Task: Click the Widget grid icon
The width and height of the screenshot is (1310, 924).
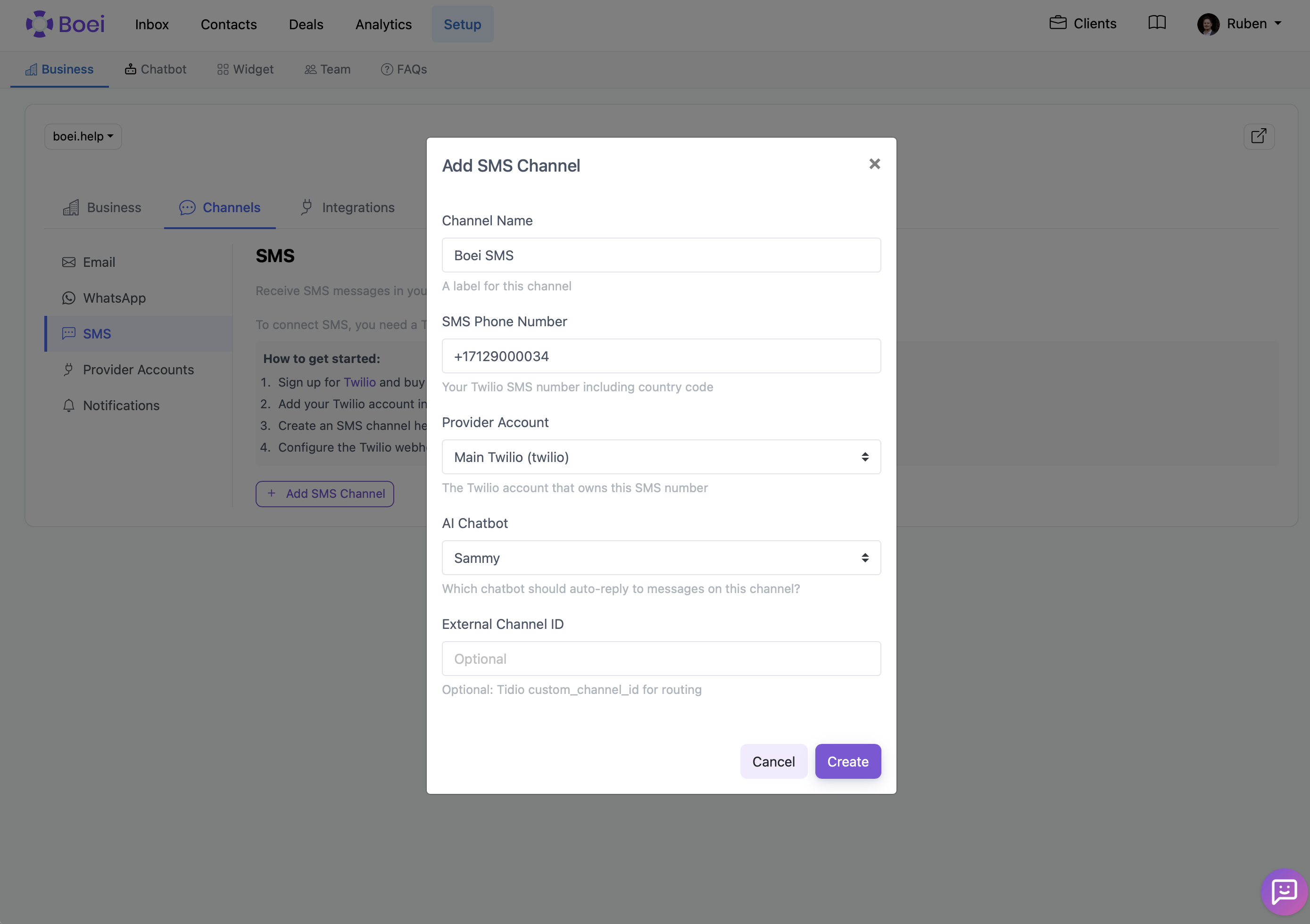Action: point(223,70)
